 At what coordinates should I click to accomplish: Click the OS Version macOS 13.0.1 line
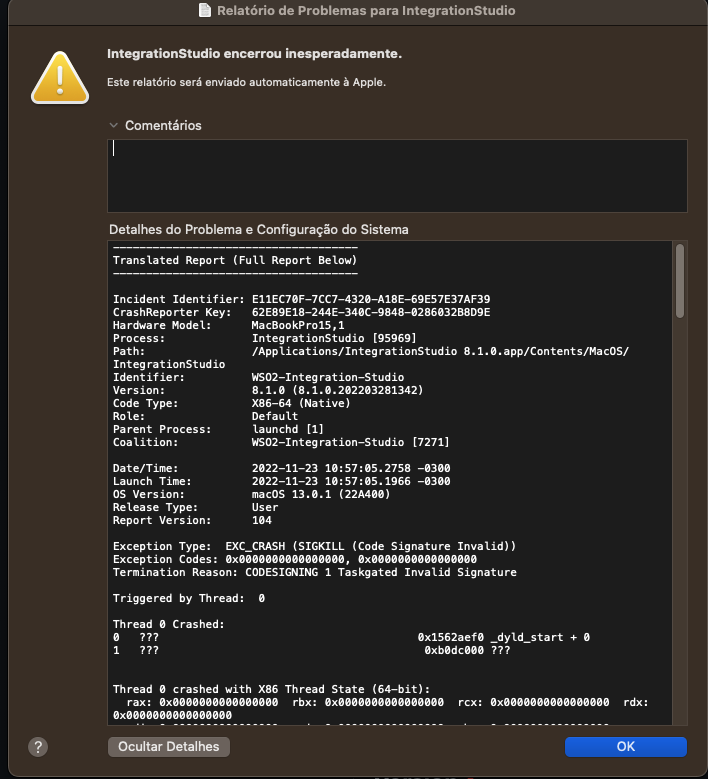(x=251, y=494)
